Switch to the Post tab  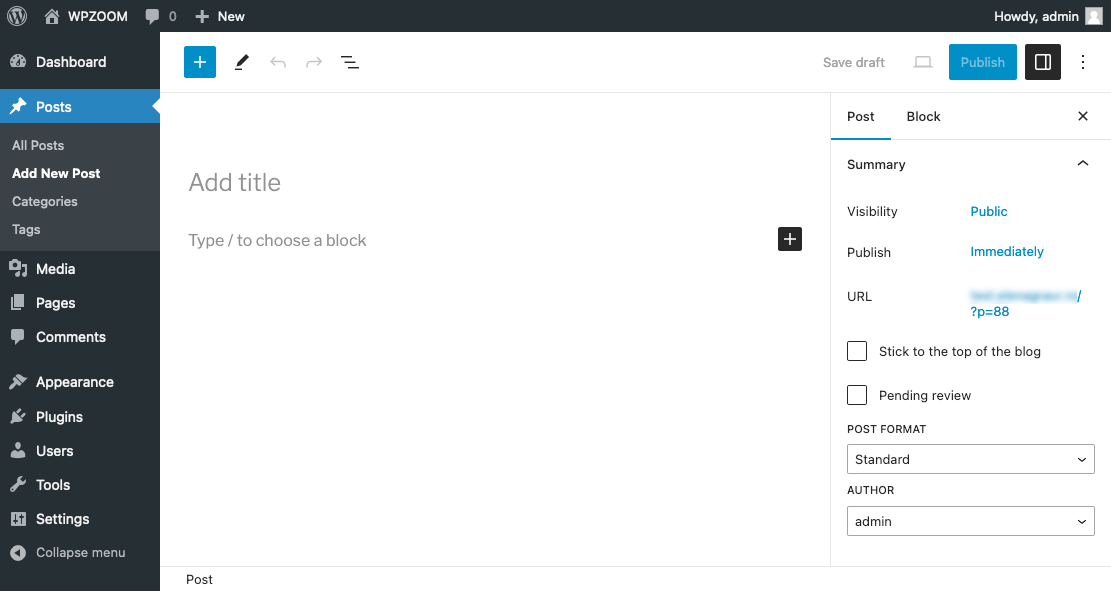click(x=861, y=116)
